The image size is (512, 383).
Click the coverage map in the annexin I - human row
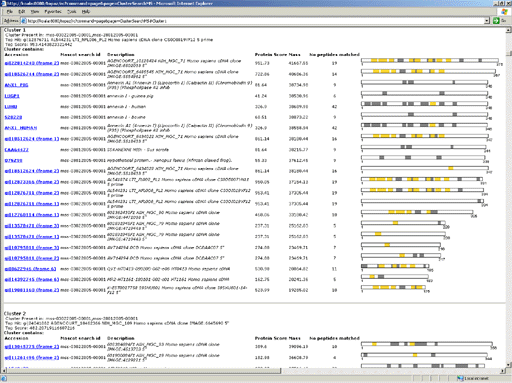click(425, 104)
